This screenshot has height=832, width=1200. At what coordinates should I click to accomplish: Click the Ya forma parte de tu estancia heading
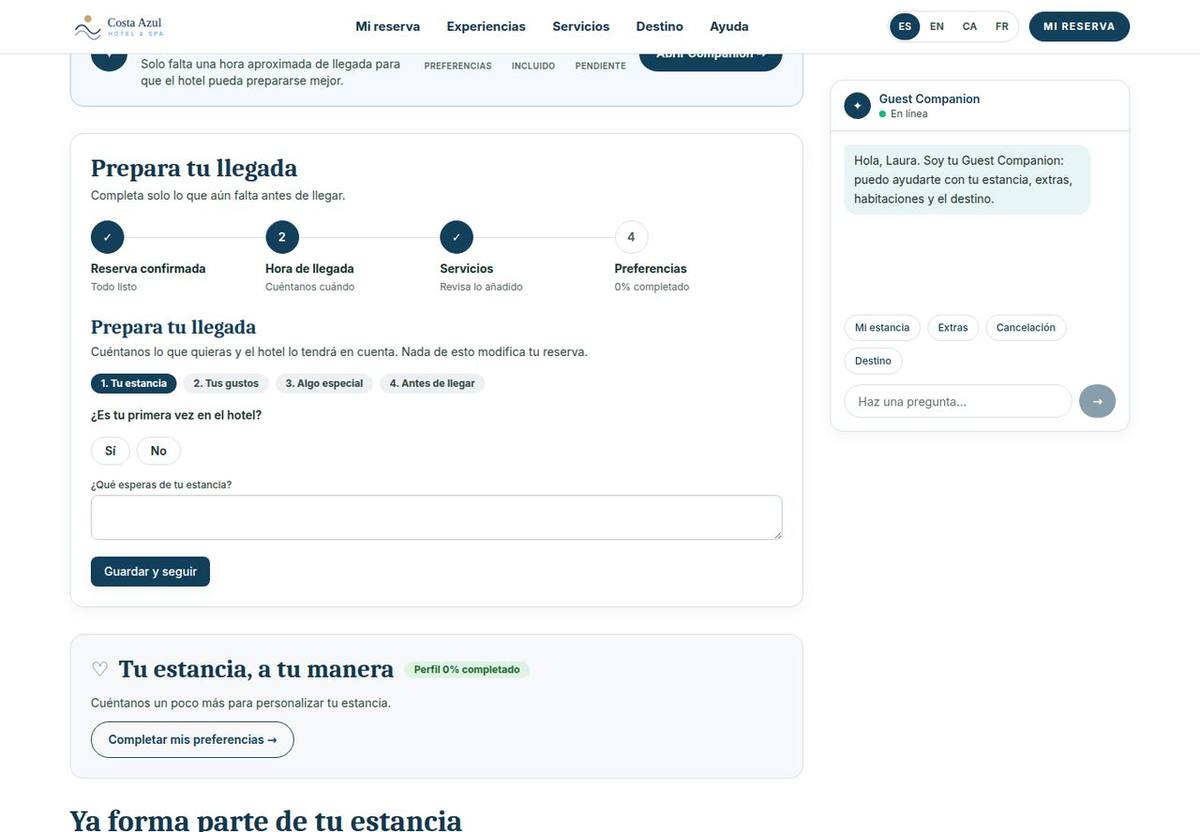click(x=266, y=820)
